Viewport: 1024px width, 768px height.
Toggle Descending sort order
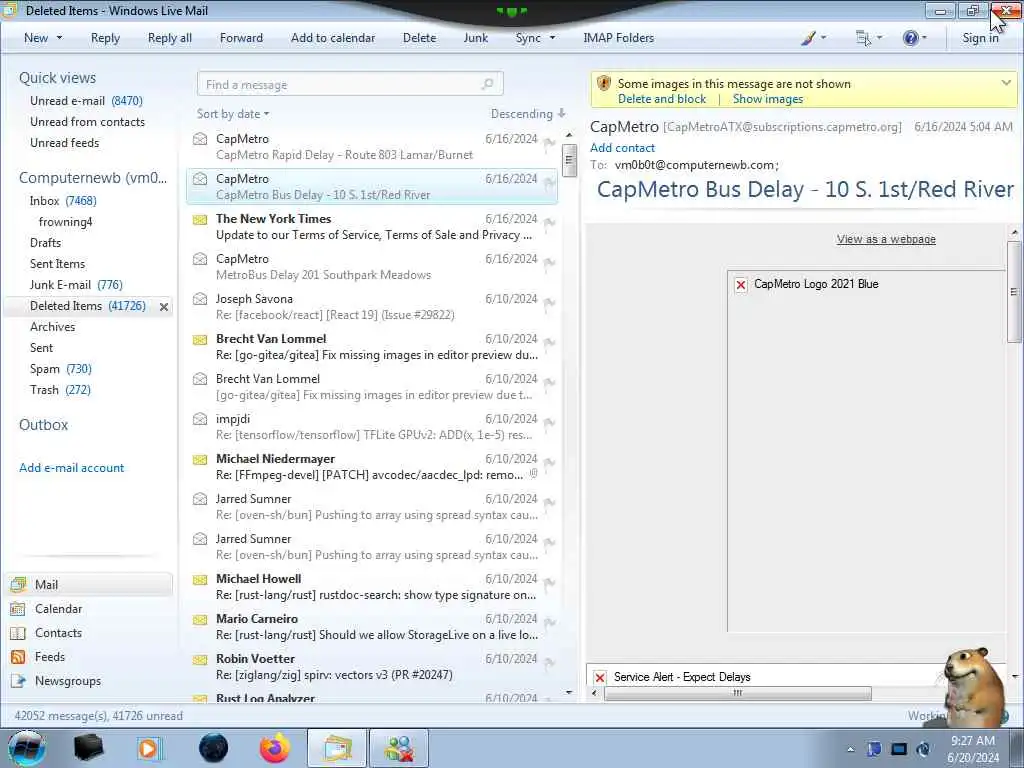pyautogui.click(x=528, y=114)
